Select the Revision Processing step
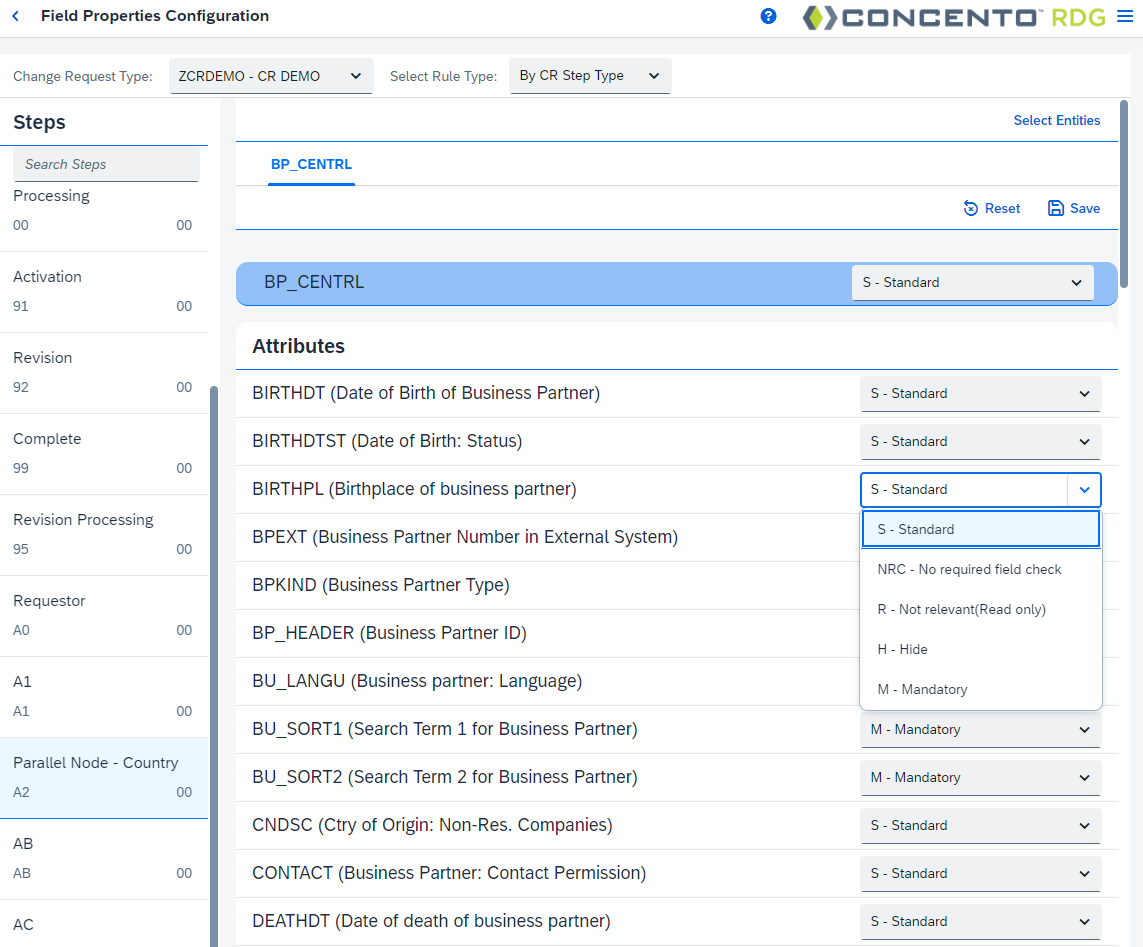1143x947 pixels. pos(104,534)
